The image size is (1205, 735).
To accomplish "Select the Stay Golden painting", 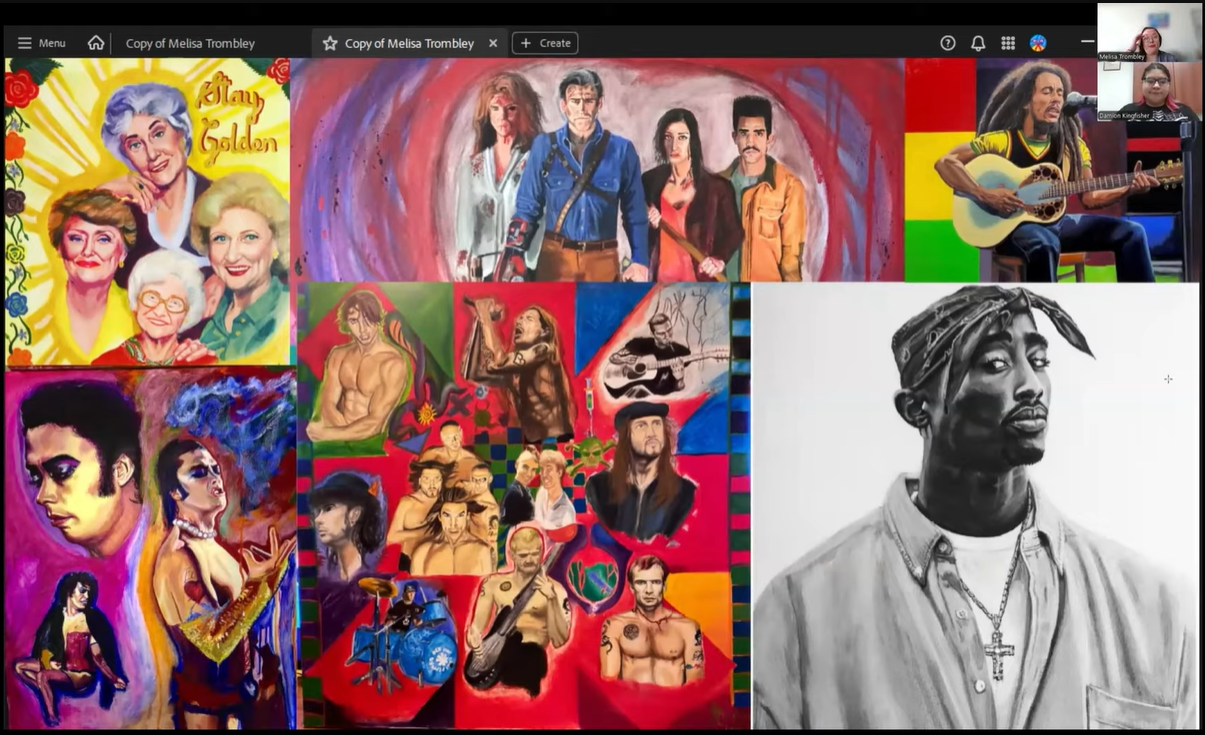I will click(148, 212).
